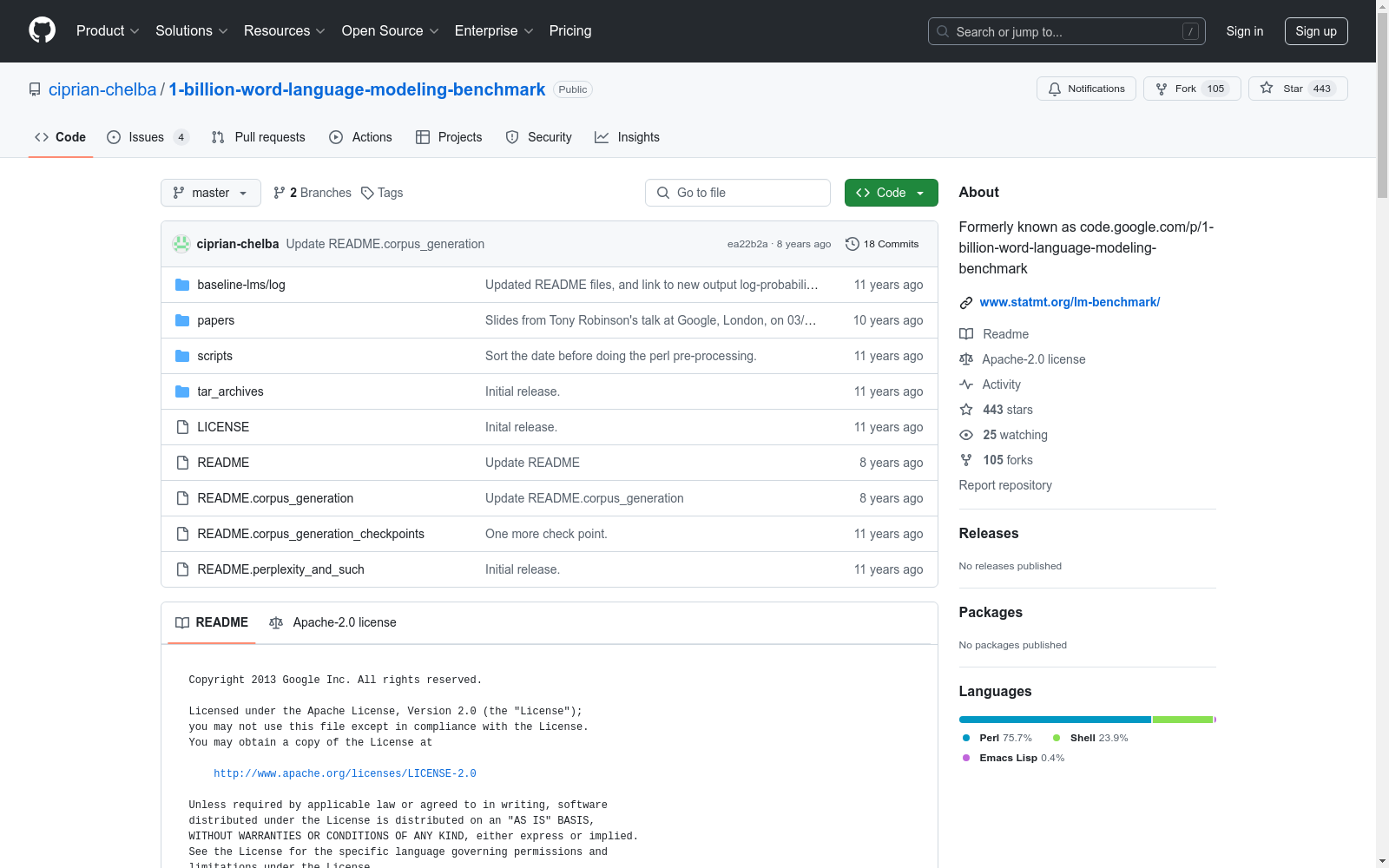
Task: Click the Search or jump to field
Action: tap(1067, 31)
